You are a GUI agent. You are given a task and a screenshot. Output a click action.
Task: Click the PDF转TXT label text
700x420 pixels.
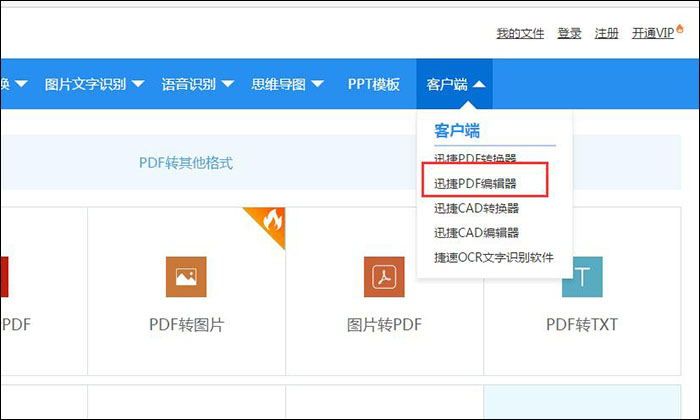pyautogui.click(x=582, y=324)
